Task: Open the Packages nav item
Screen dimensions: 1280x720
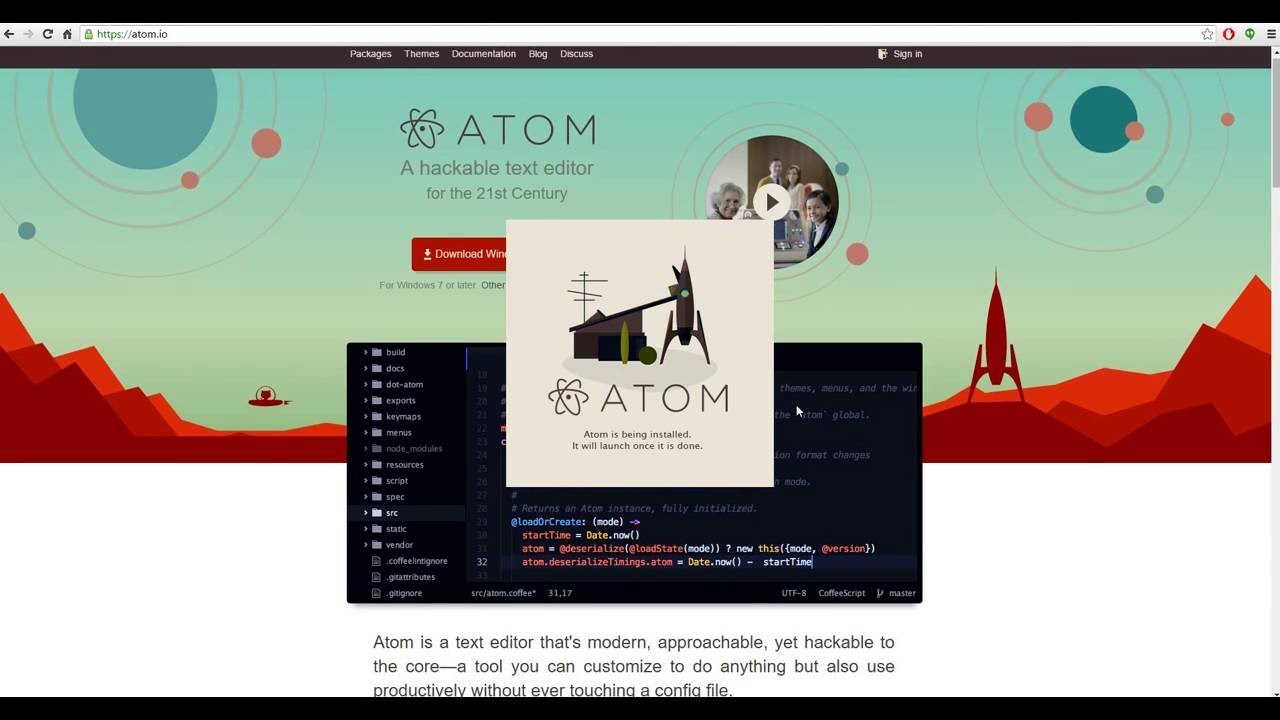Action: pos(370,54)
